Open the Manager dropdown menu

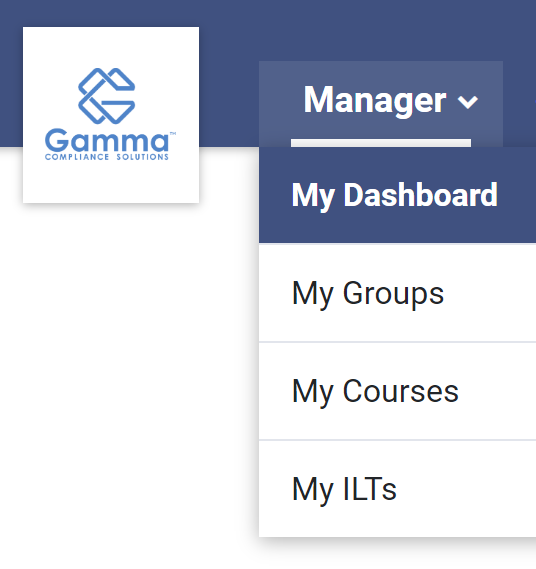[381, 104]
